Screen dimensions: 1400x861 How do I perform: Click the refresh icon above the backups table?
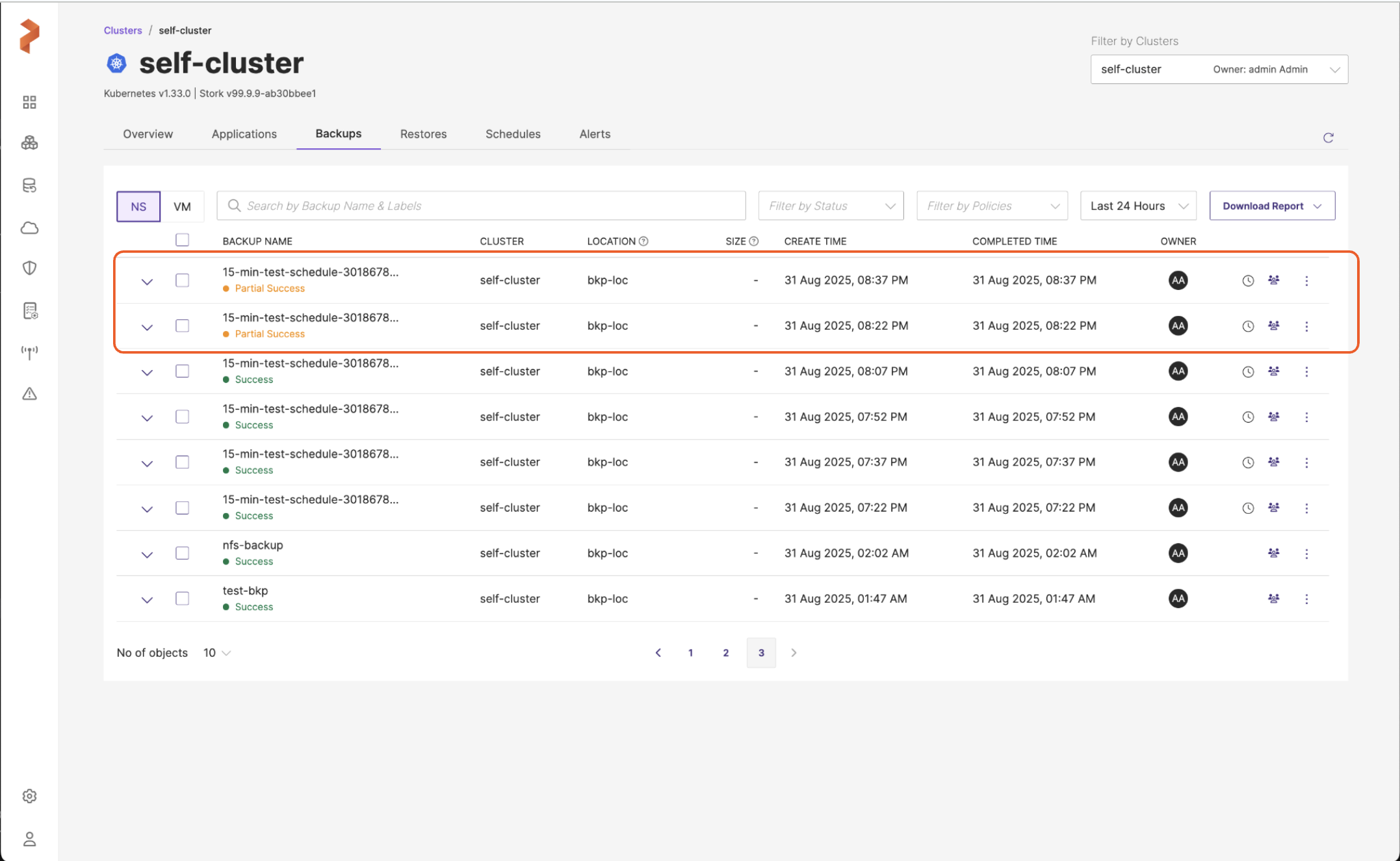pos(1328,137)
